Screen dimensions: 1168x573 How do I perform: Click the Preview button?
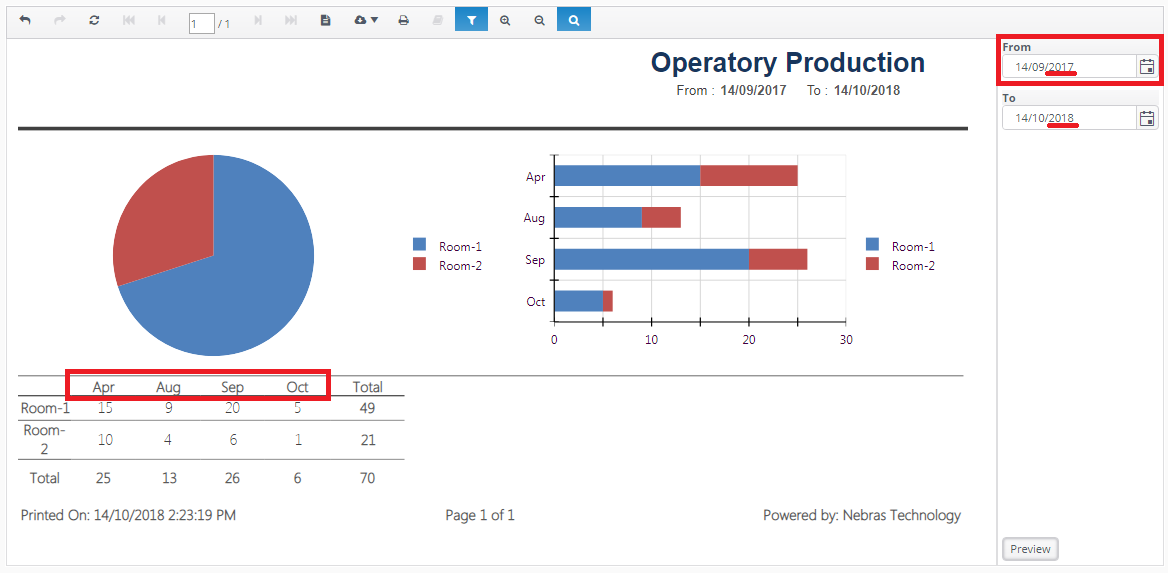click(x=1030, y=549)
